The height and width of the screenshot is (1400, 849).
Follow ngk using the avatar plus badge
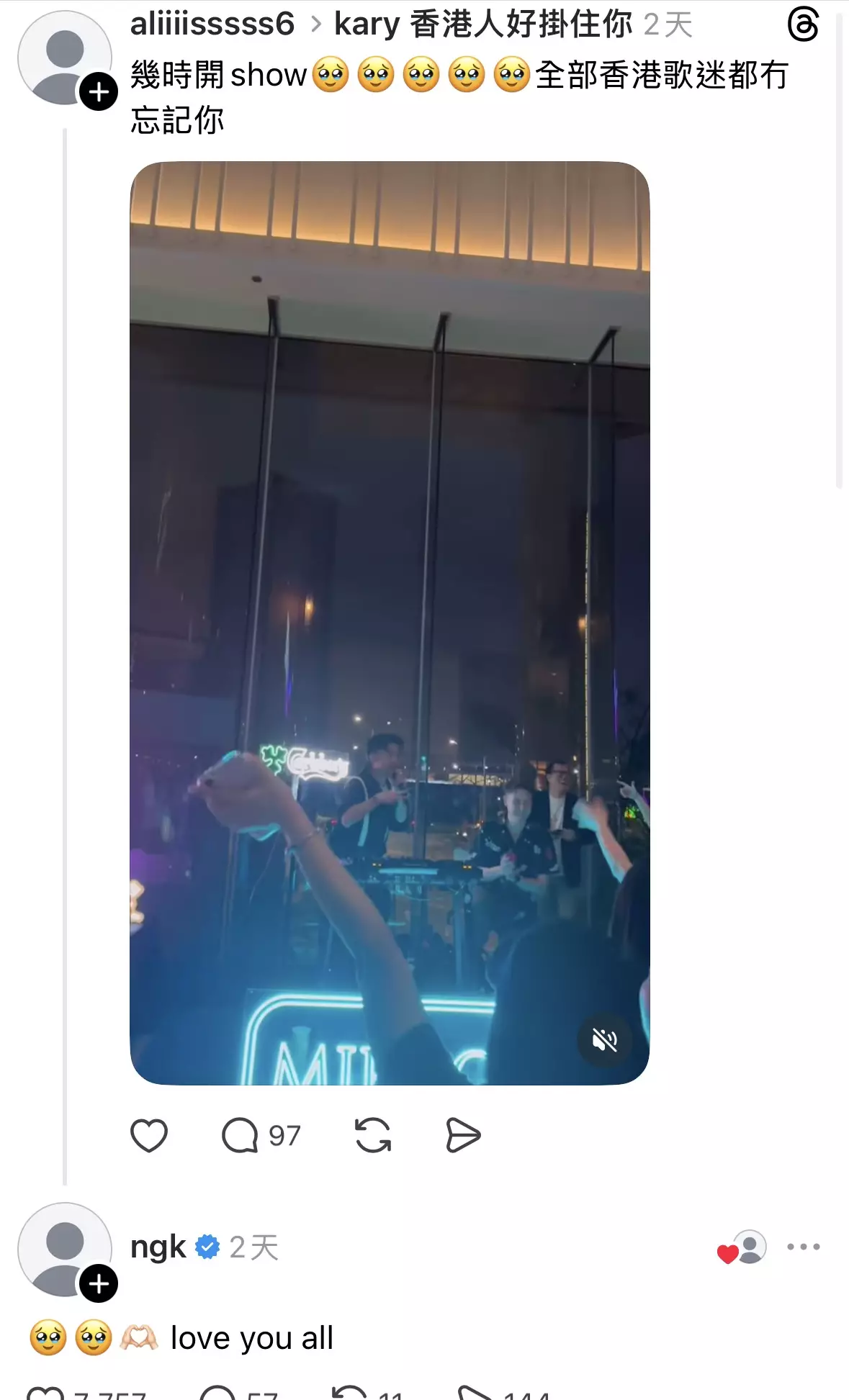99,1283
